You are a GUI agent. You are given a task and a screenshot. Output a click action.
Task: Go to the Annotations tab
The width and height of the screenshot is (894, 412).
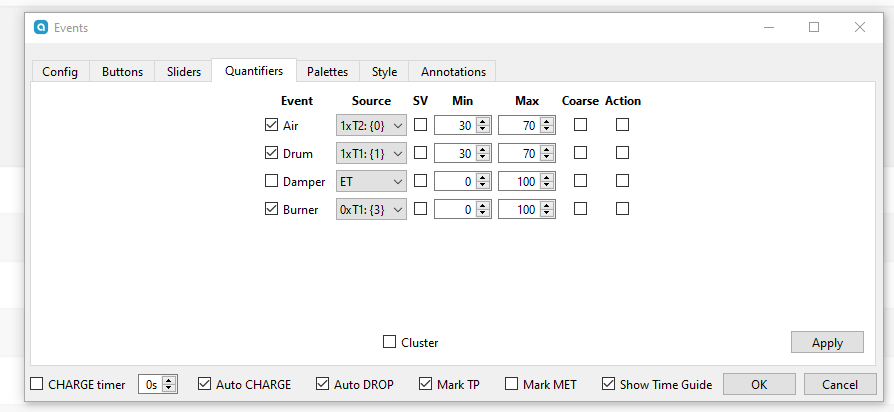(453, 72)
